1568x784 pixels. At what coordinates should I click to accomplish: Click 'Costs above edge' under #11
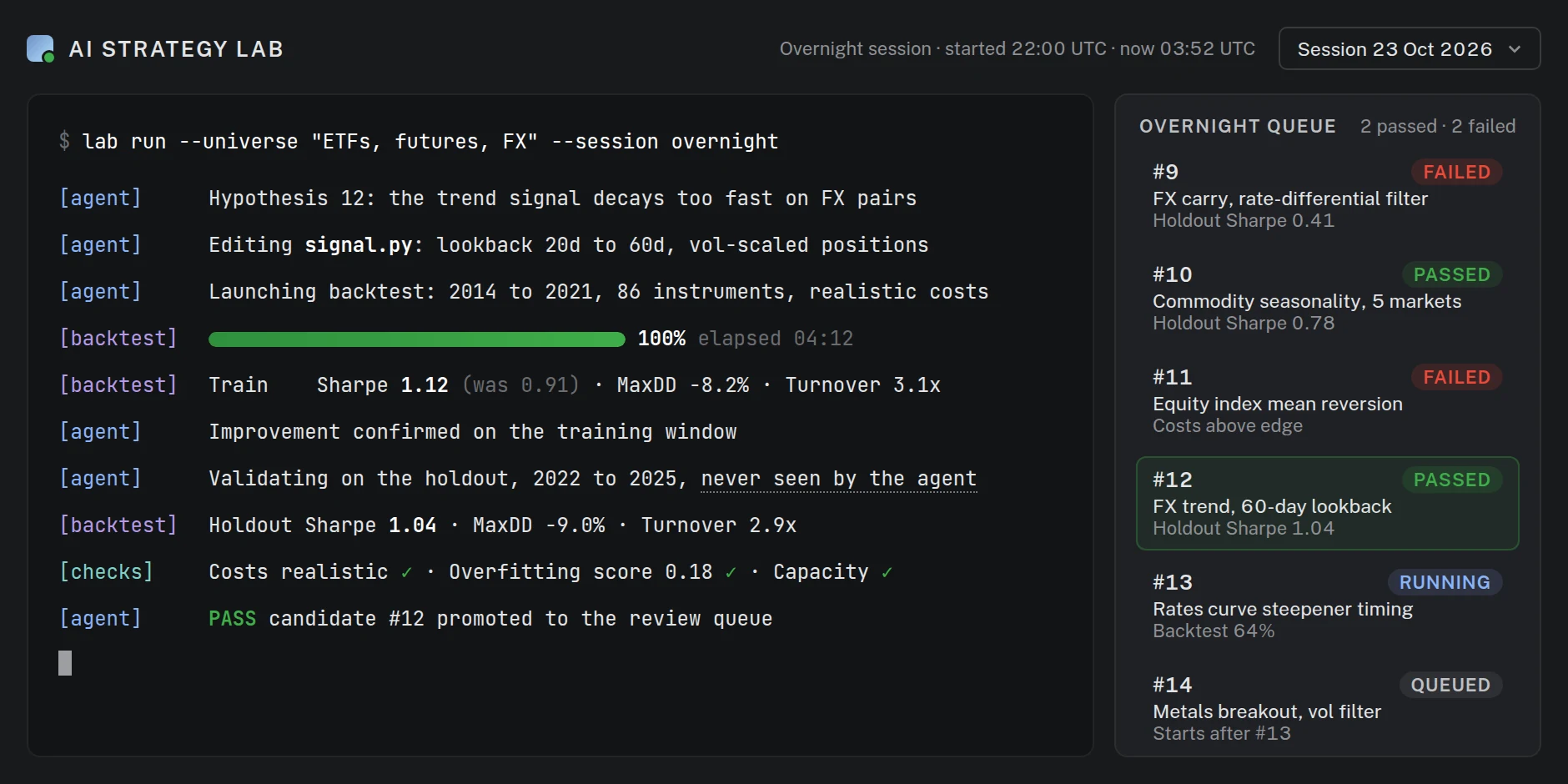pos(1228,425)
